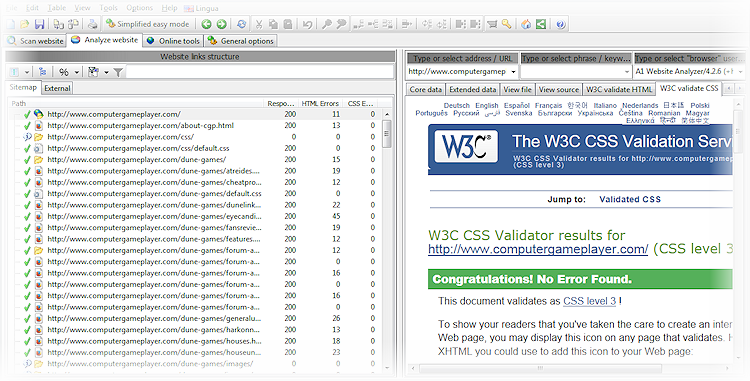Open the W3C validate HTML tab
Screen dimensions: 750x381
coord(619,89)
